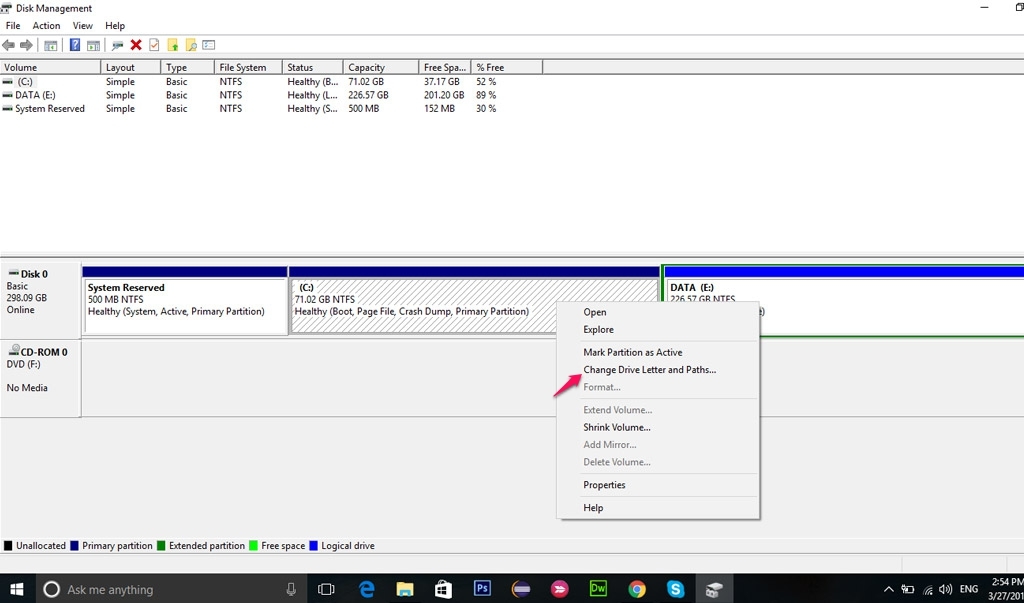Click Mark Partition as Active
This screenshot has width=1024, height=603.
coord(632,353)
